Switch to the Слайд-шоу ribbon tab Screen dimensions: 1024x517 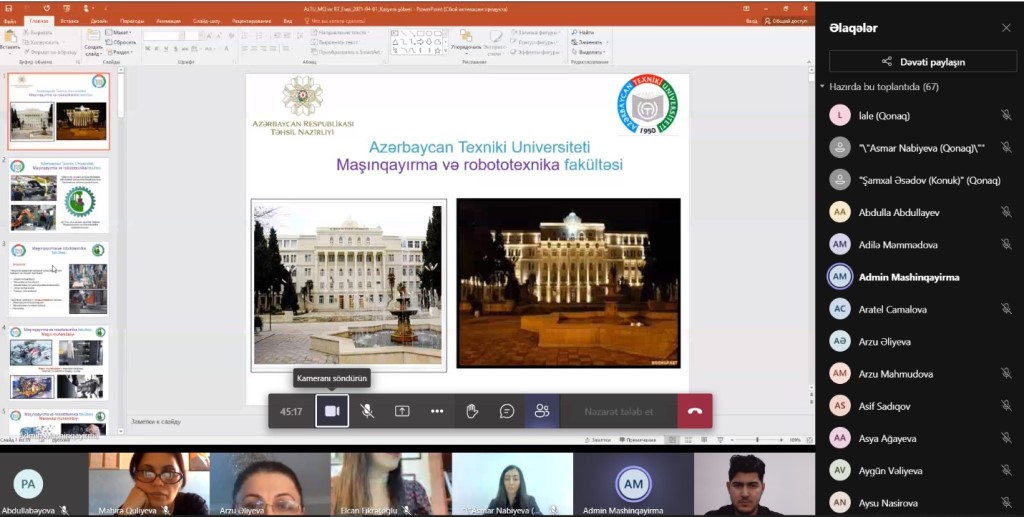pos(206,21)
